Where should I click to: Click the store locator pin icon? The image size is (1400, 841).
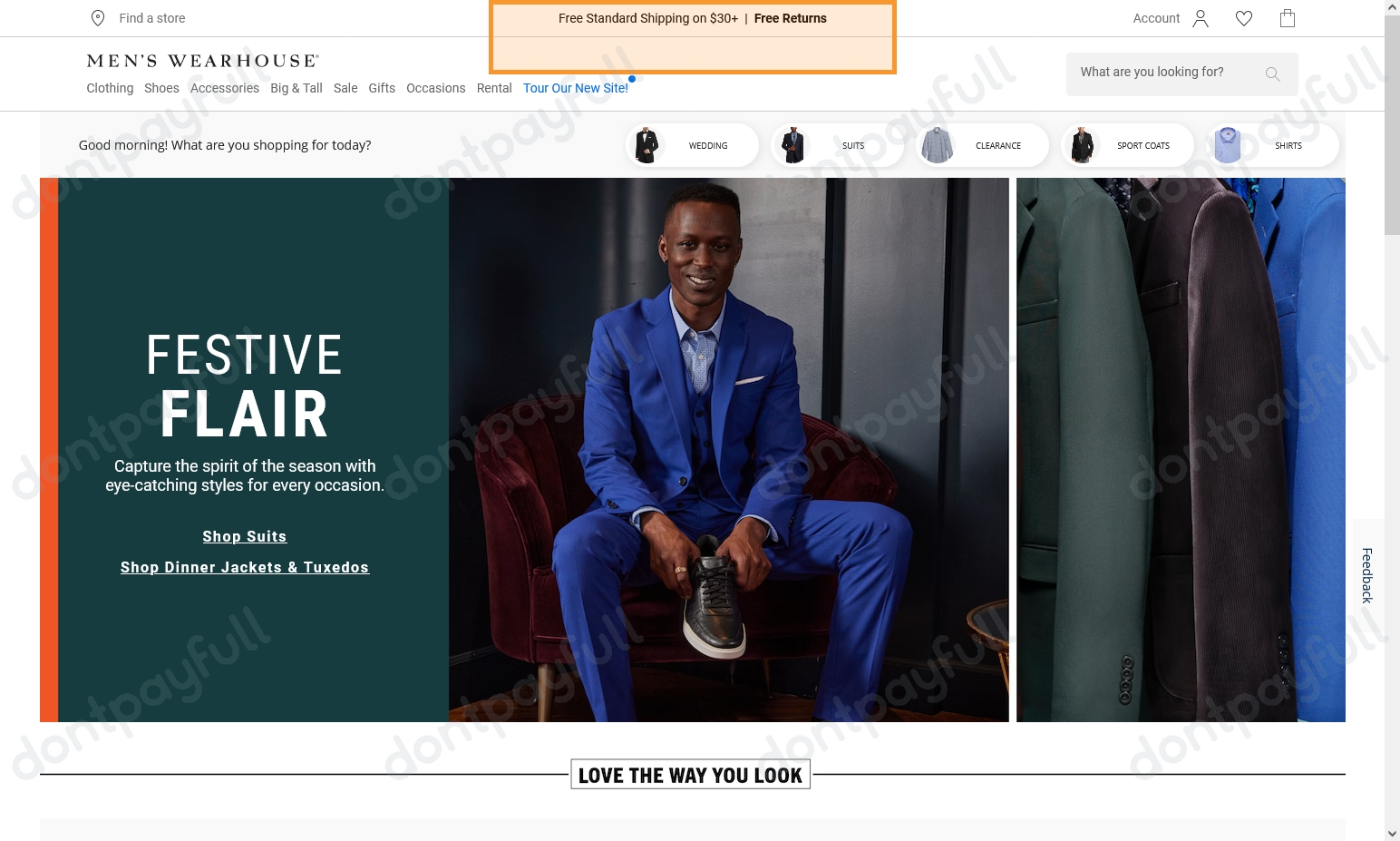tap(98, 18)
